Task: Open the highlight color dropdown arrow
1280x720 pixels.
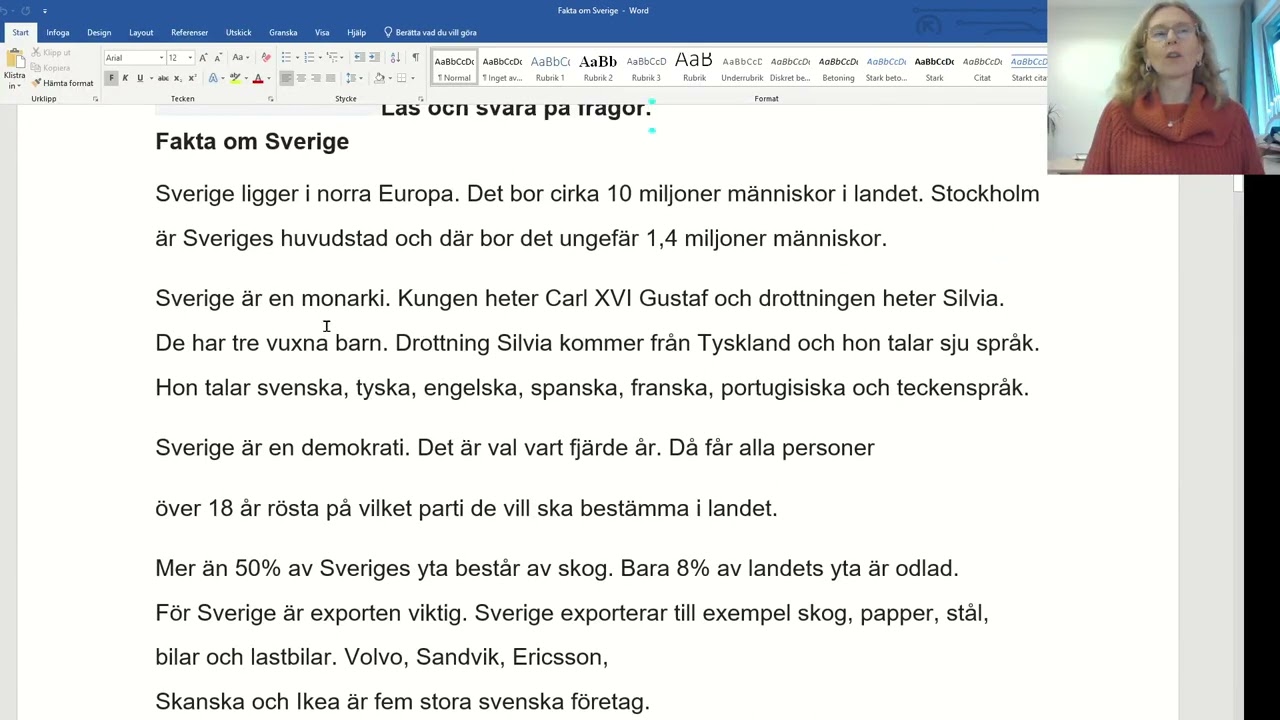Action: click(x=246, y=78)
